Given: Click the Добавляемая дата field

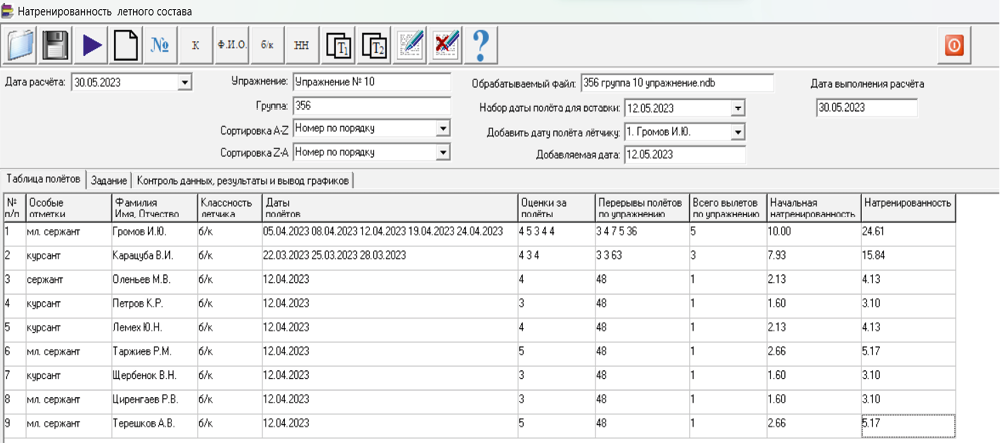Looking at the screenshot, I should click(x=684, y=155).
